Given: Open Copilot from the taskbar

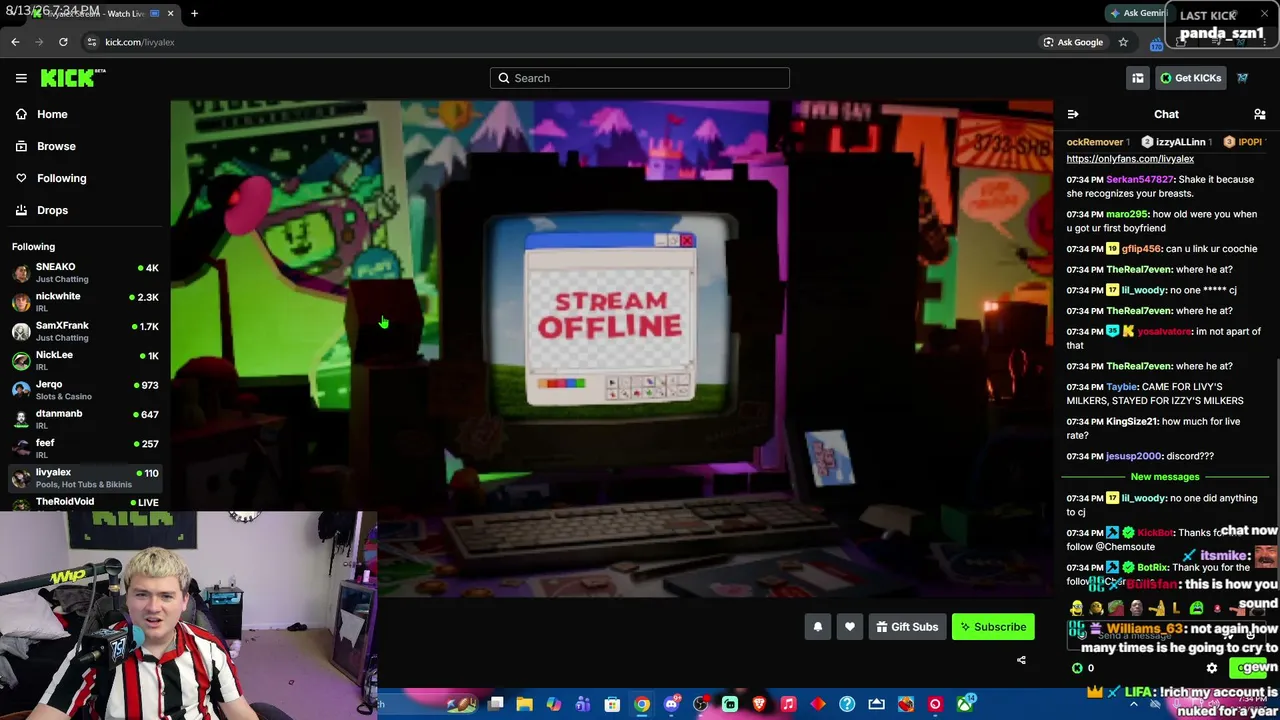Looking at the screenshot, I should 553,704.
